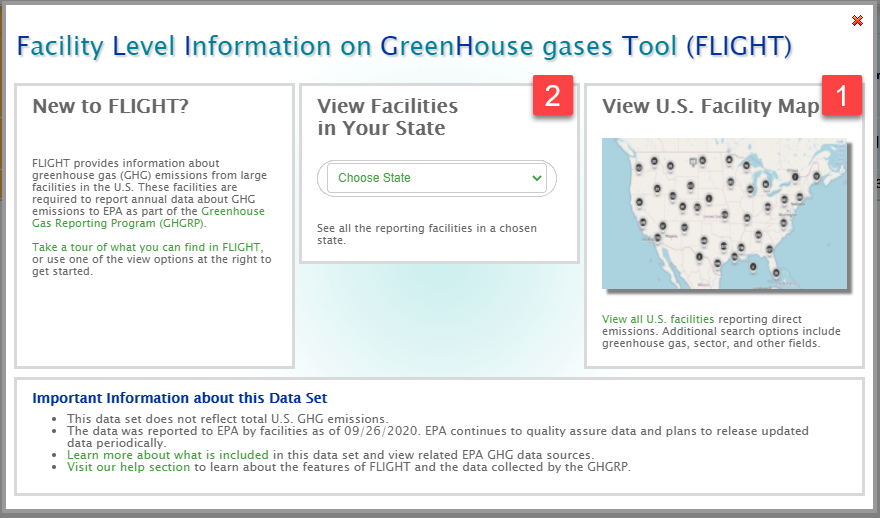Close the FLIGHT welcome dialog

pyautogui.click(x=857, y=21)
